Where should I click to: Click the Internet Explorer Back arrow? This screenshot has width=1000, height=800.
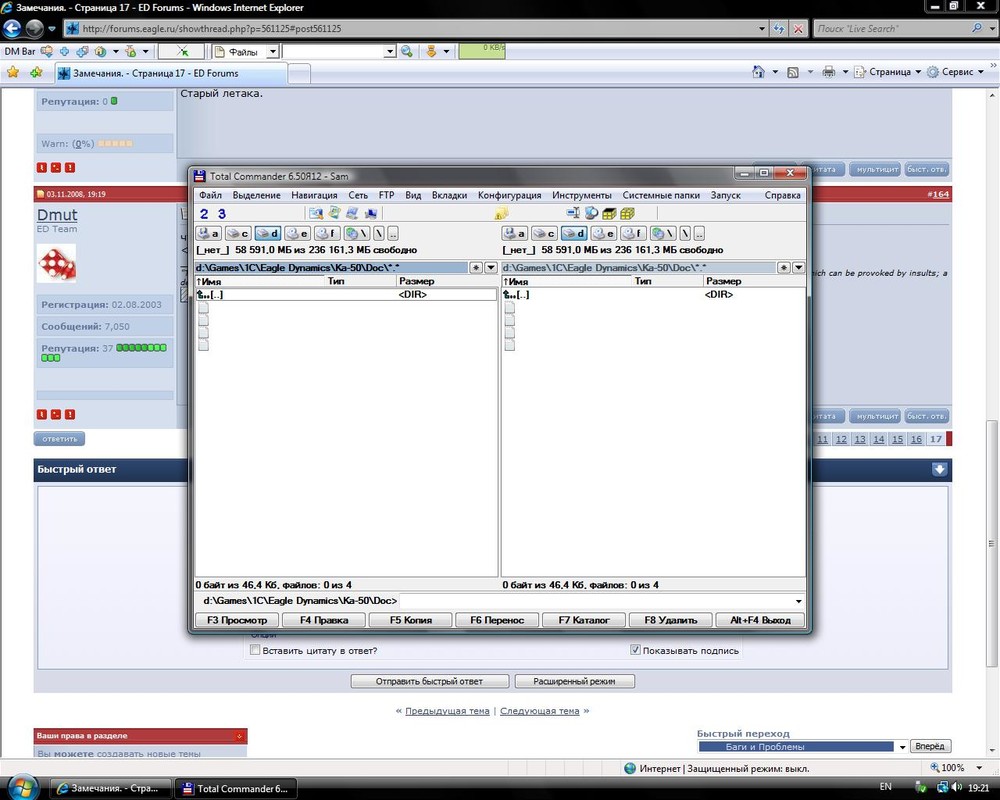[x=12, y=28]
